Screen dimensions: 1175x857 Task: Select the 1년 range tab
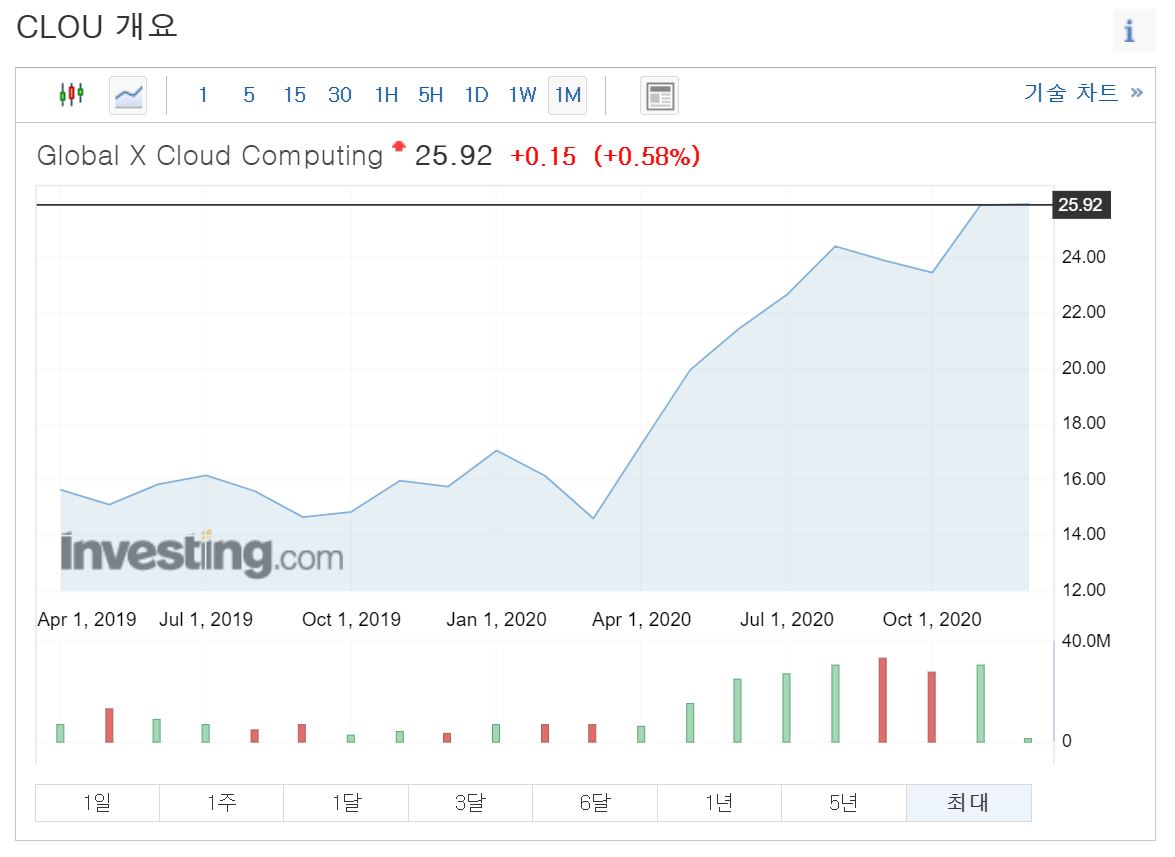pos(719,803)
